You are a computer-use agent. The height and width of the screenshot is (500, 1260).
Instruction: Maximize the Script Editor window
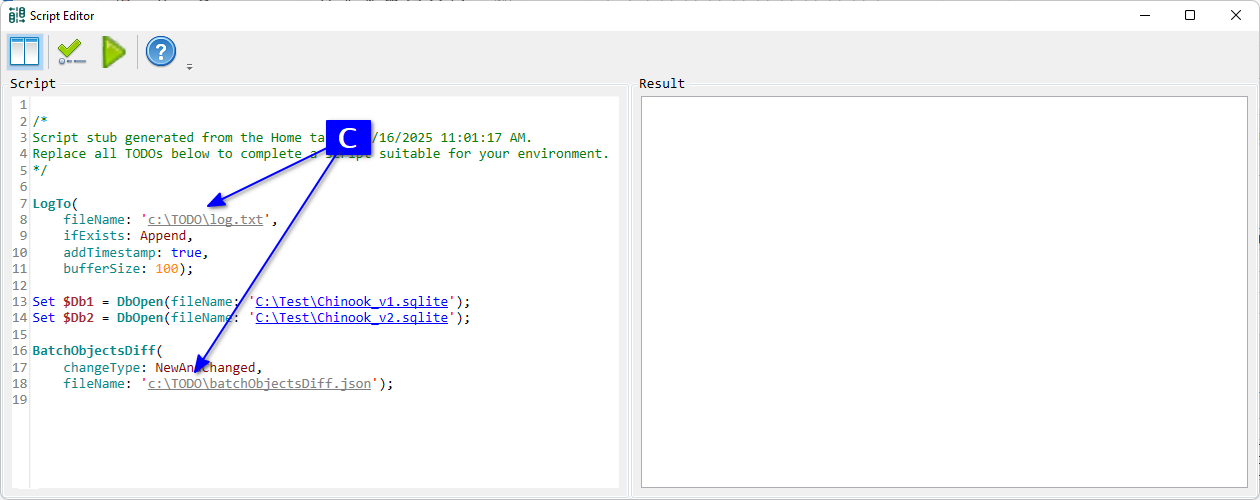1189,15
